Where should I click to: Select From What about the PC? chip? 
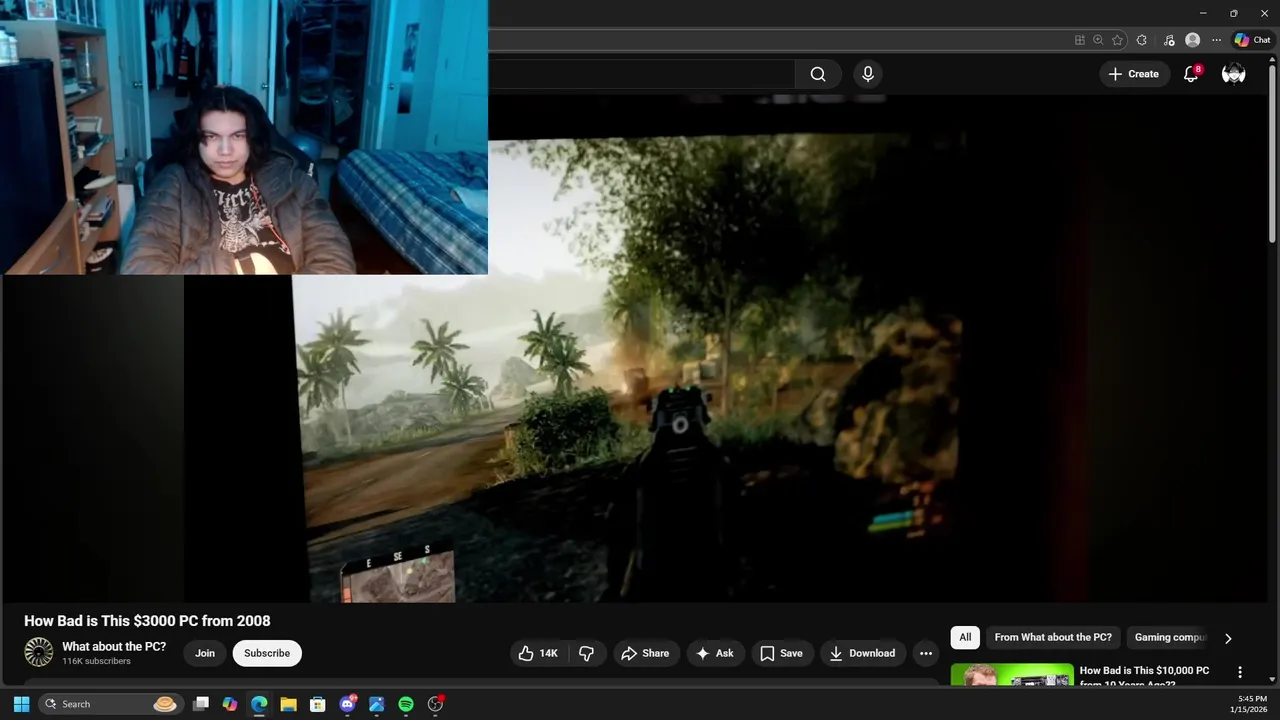1053,637
